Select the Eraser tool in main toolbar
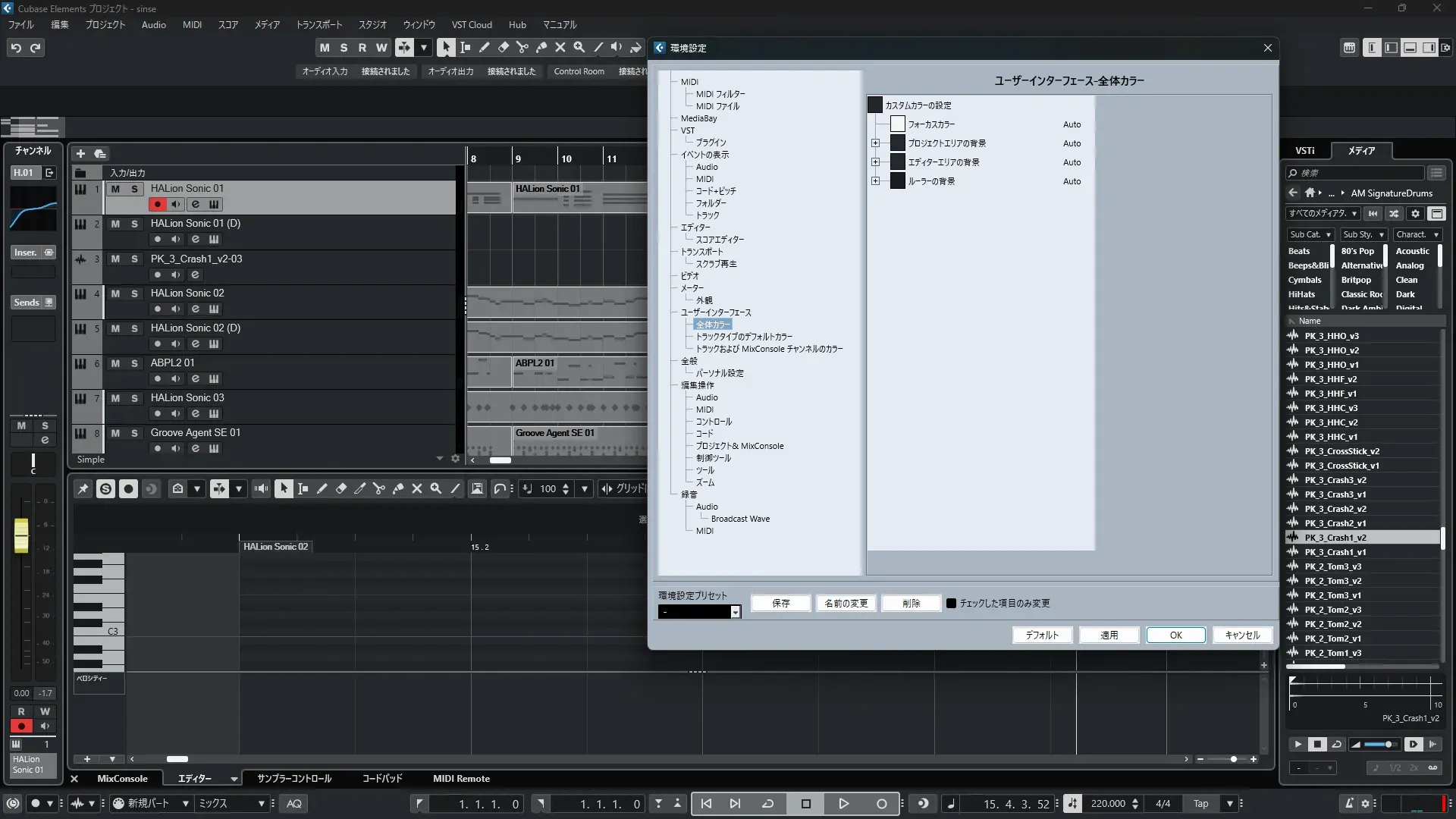1456x819 pixels. (x=504, y=48)
